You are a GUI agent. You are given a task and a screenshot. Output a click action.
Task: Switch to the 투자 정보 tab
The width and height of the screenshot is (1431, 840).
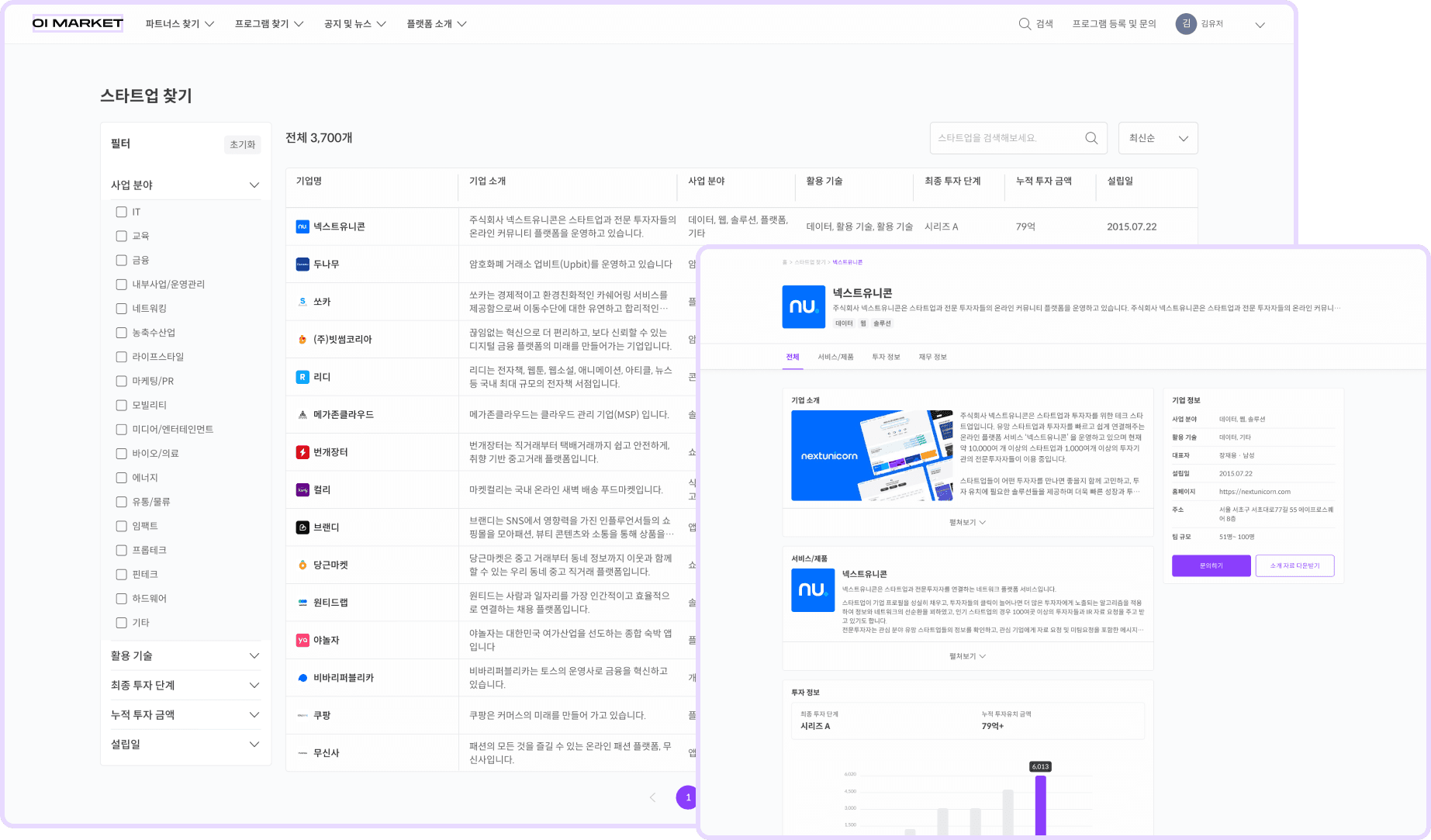[886, 357]
